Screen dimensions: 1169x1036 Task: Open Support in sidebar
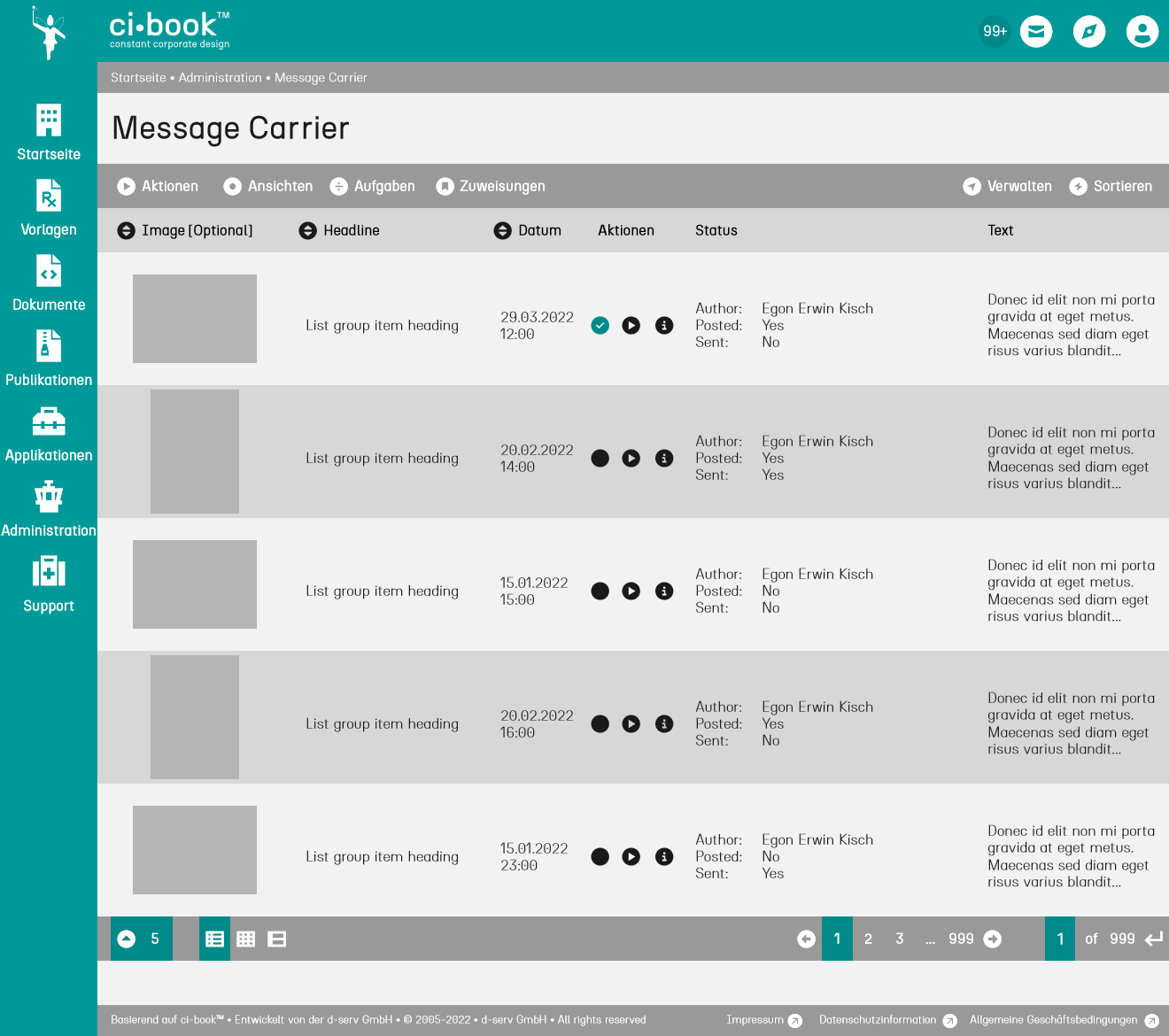click(49, 584)
